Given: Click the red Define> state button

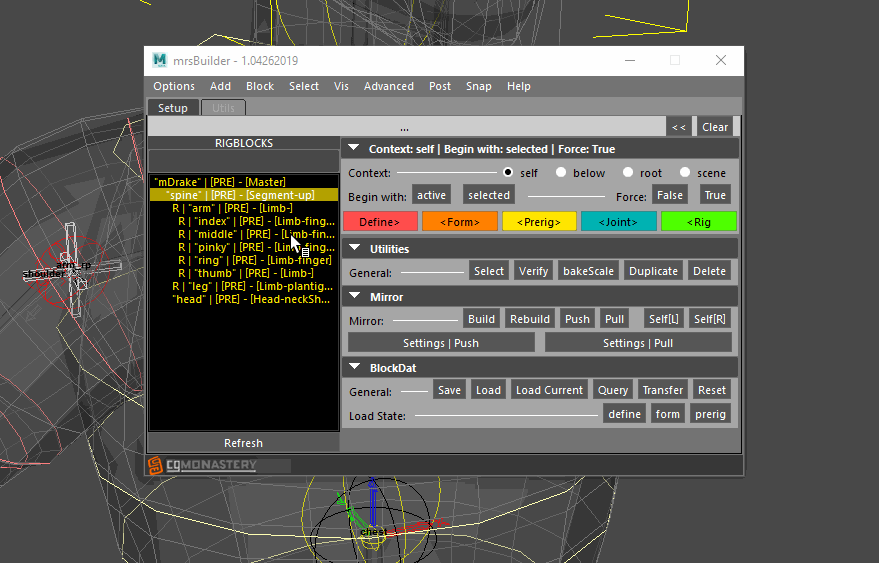Looking at the screenshot, I should point(380,221).
